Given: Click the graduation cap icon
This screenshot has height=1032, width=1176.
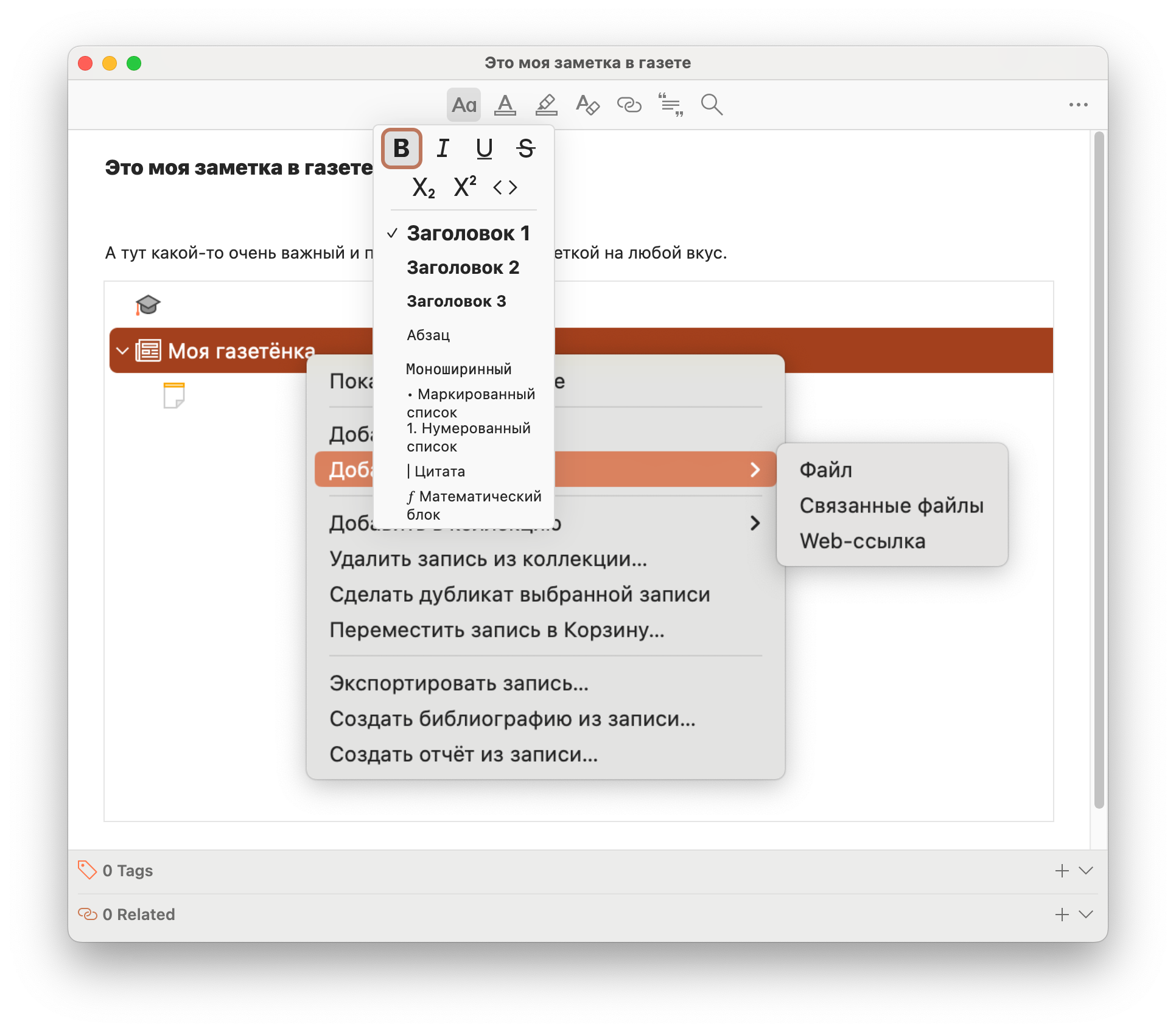Looking at the screenshot, I should (x=147, y=305).
